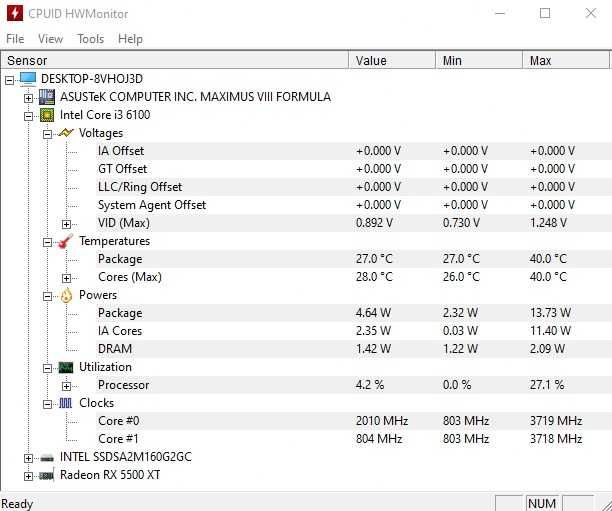Viewport: 612px width, 511px height.
Task: Maximize the HWMonitor window
Action: [545, 13]
